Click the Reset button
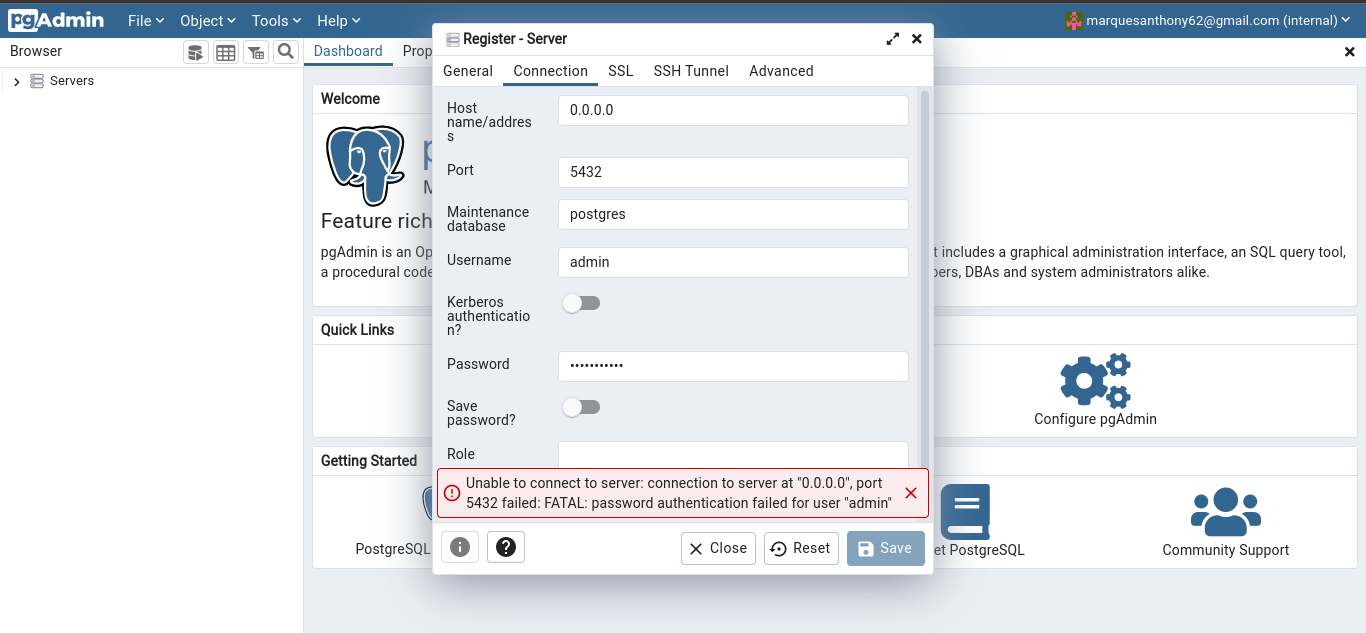 click(801, 548)
